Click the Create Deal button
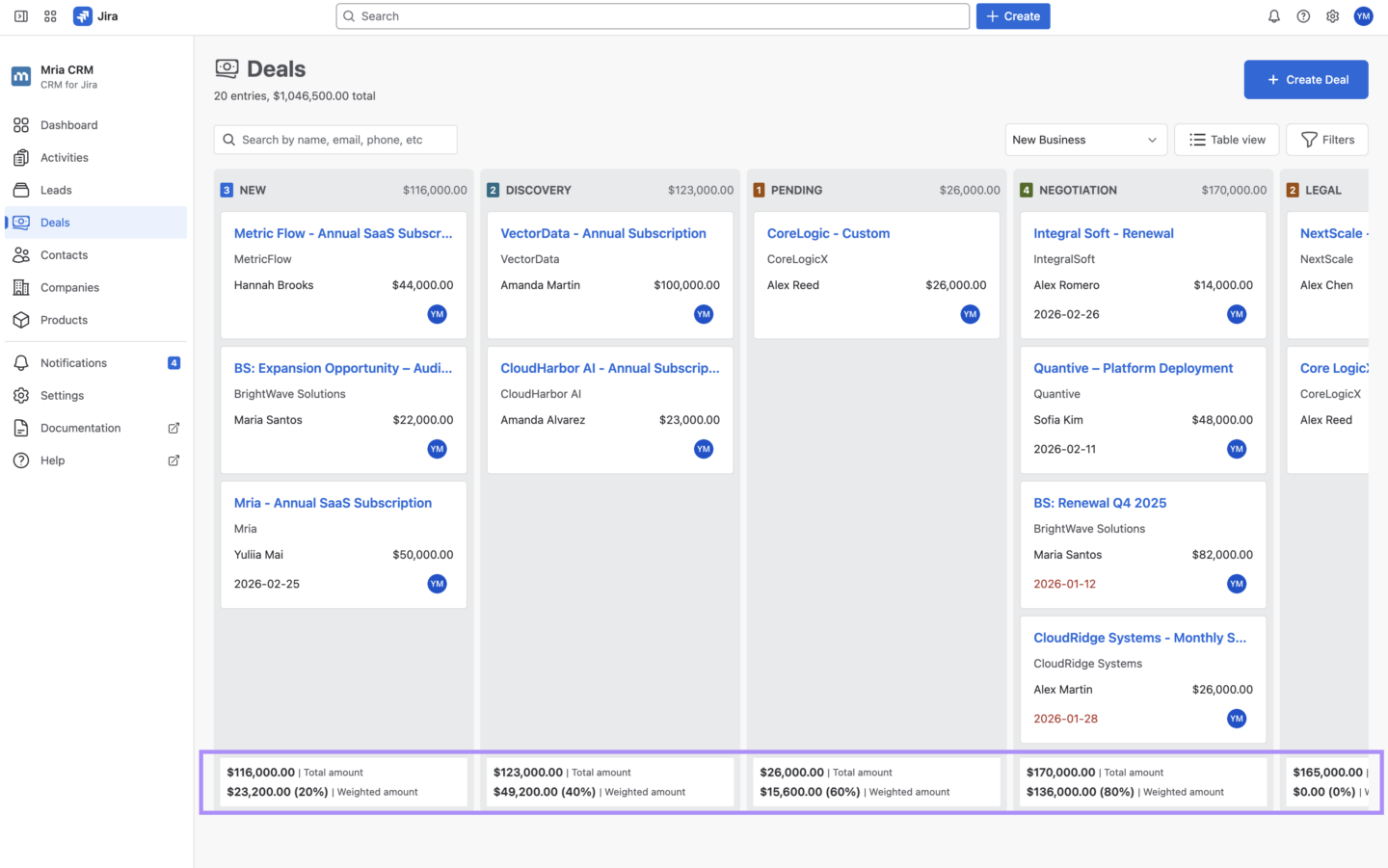The image size is (1388, 868). (x=1306, y=79)
